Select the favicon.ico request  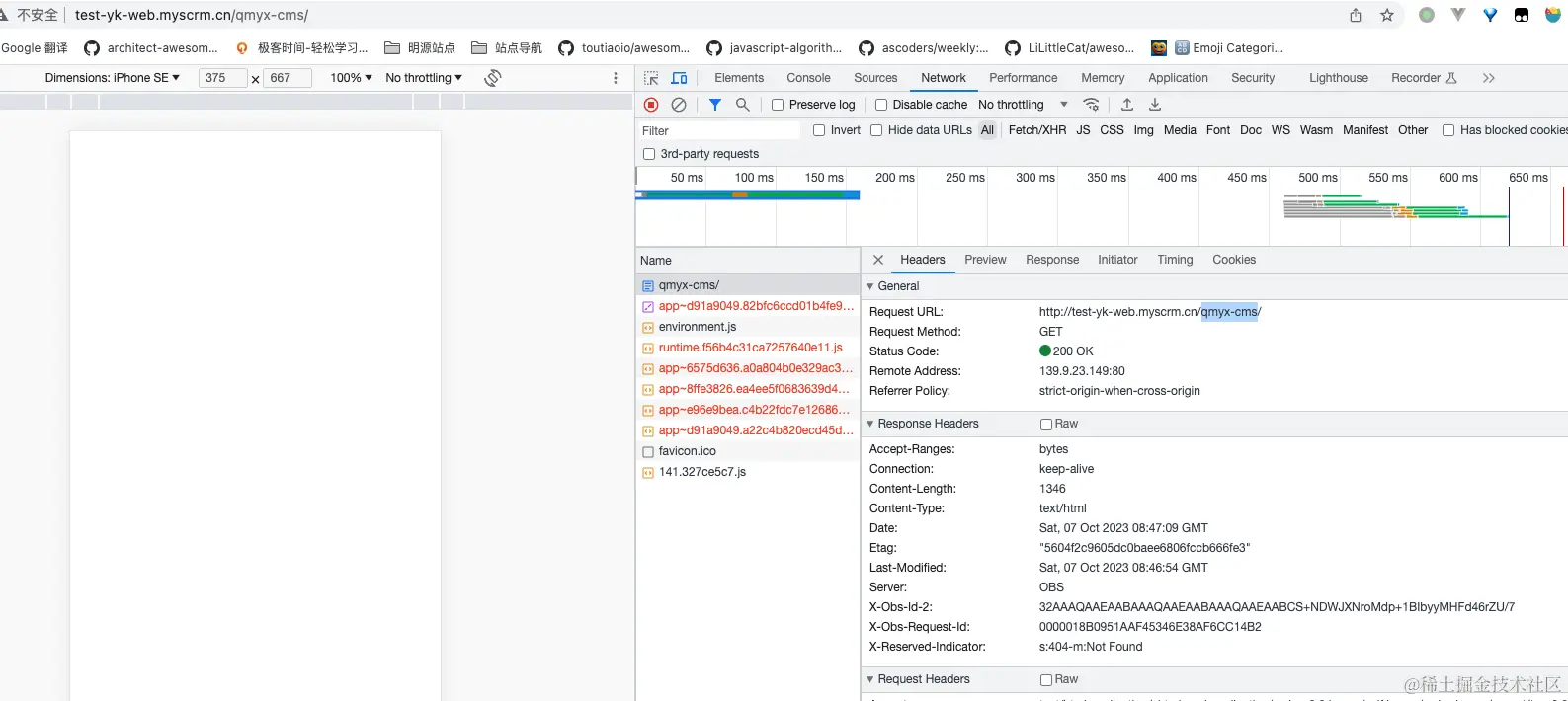point(748,451)
